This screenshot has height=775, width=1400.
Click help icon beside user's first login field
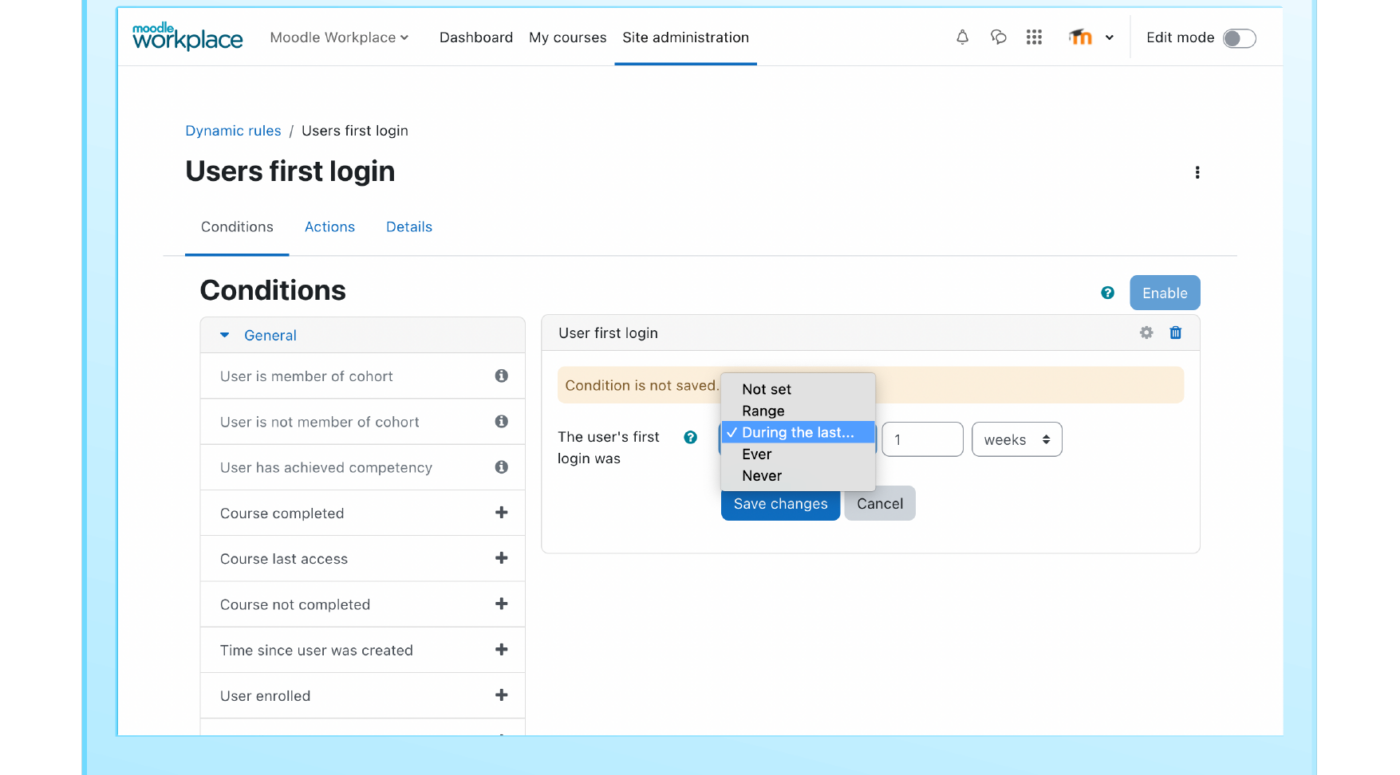click(x=690, y=437)
